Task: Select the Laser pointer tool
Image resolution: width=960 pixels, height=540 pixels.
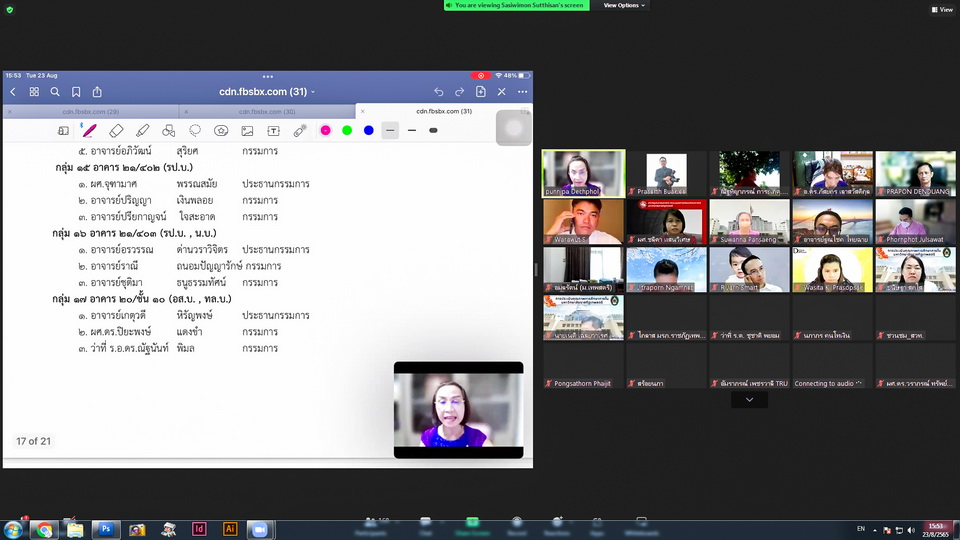Action: pyautogui.click(x=299, y=130)
